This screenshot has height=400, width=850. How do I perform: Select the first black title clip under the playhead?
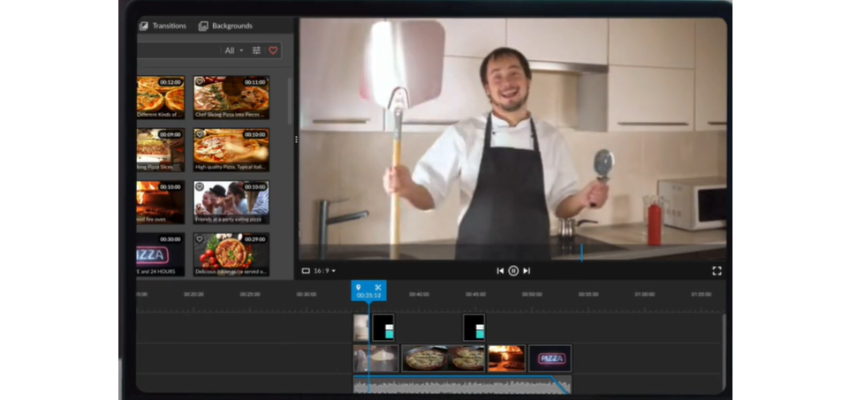click(384, 328)
